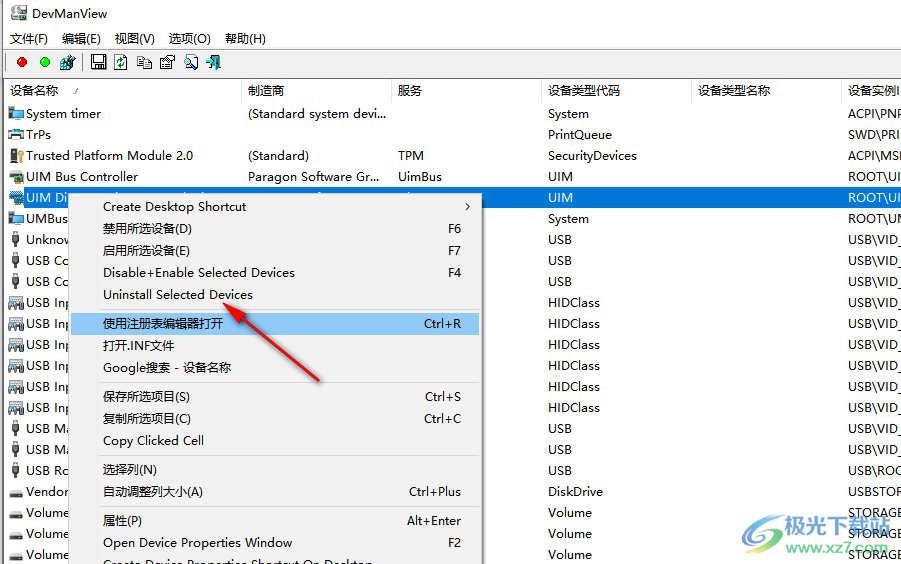Screen dimensions: 901x564
Task: Click the PrintQueue class cell
Action: coord(580,134)
